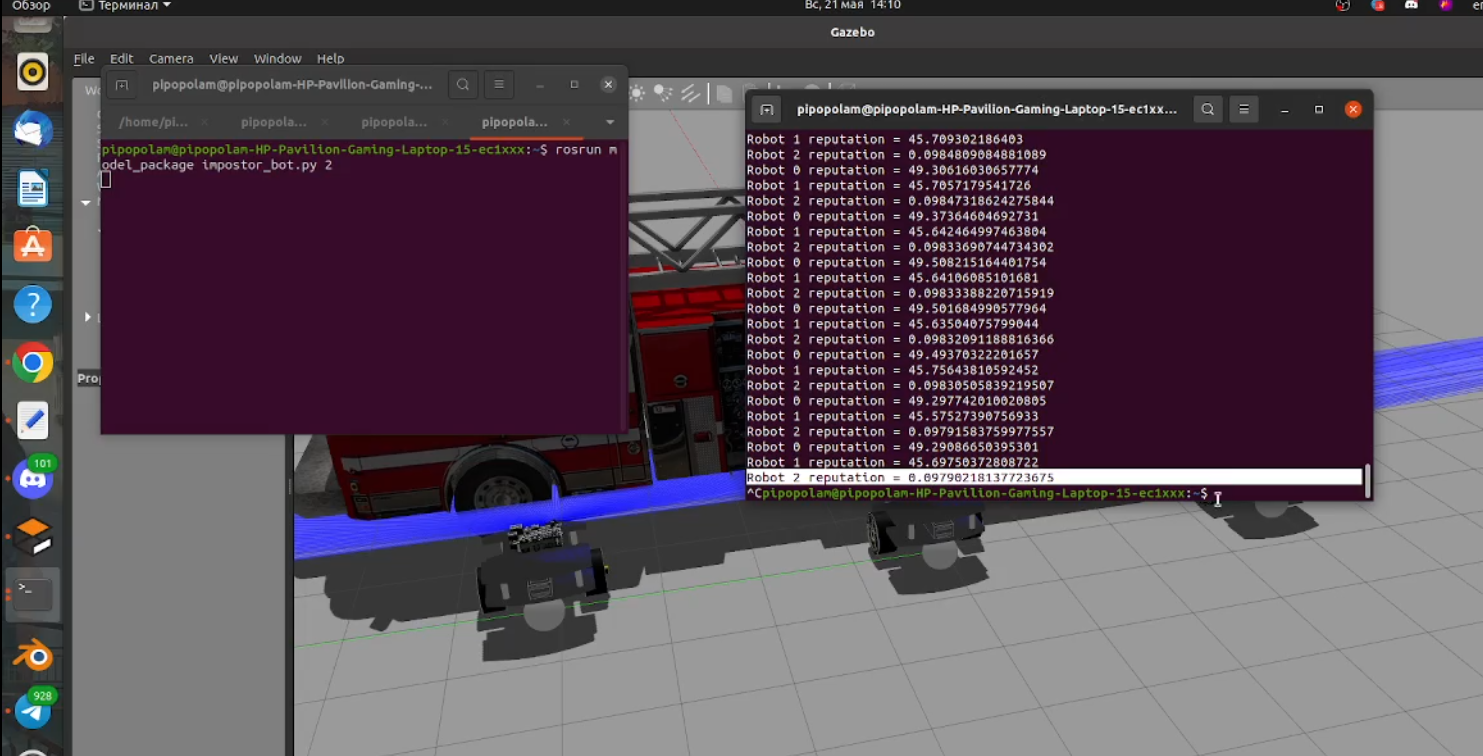Expand the upper tree item in Gazebo's World panel
This screenshot has height=756, width=1483.
point(86,203)
